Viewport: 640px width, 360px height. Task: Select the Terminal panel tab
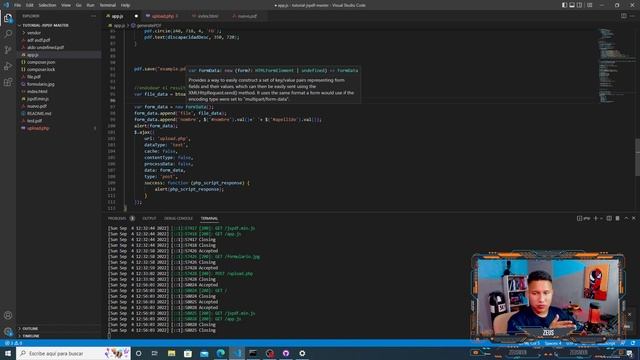click(x=209, y=218)
